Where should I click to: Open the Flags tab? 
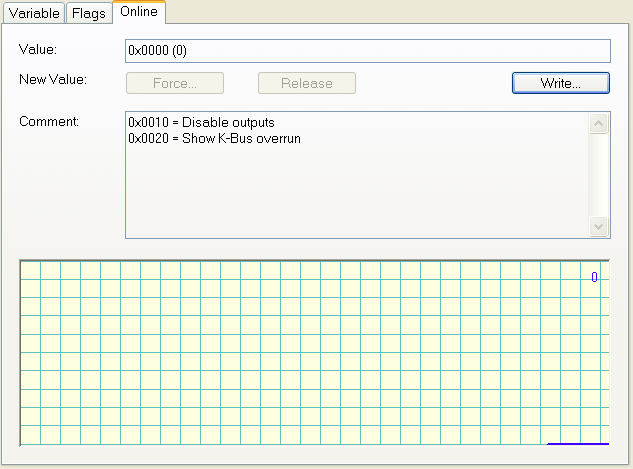89,13
